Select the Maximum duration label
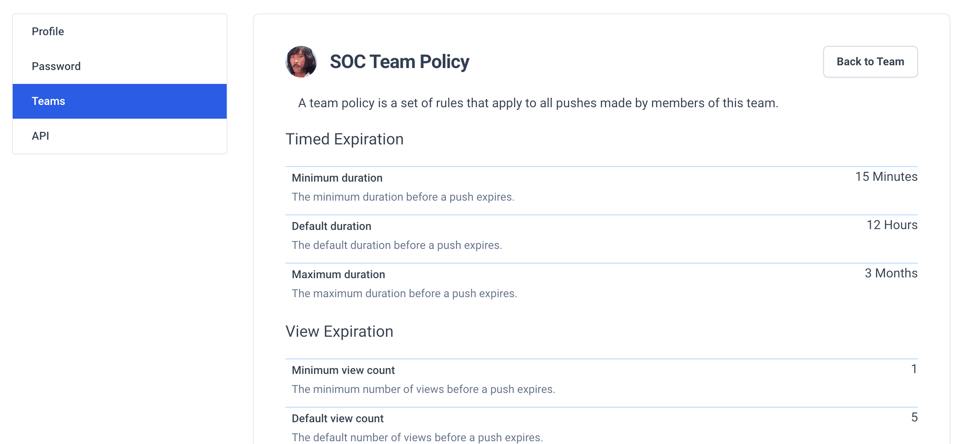Image resolution: width=960 pixels, height=444 pixels. [x=338, y=274]
